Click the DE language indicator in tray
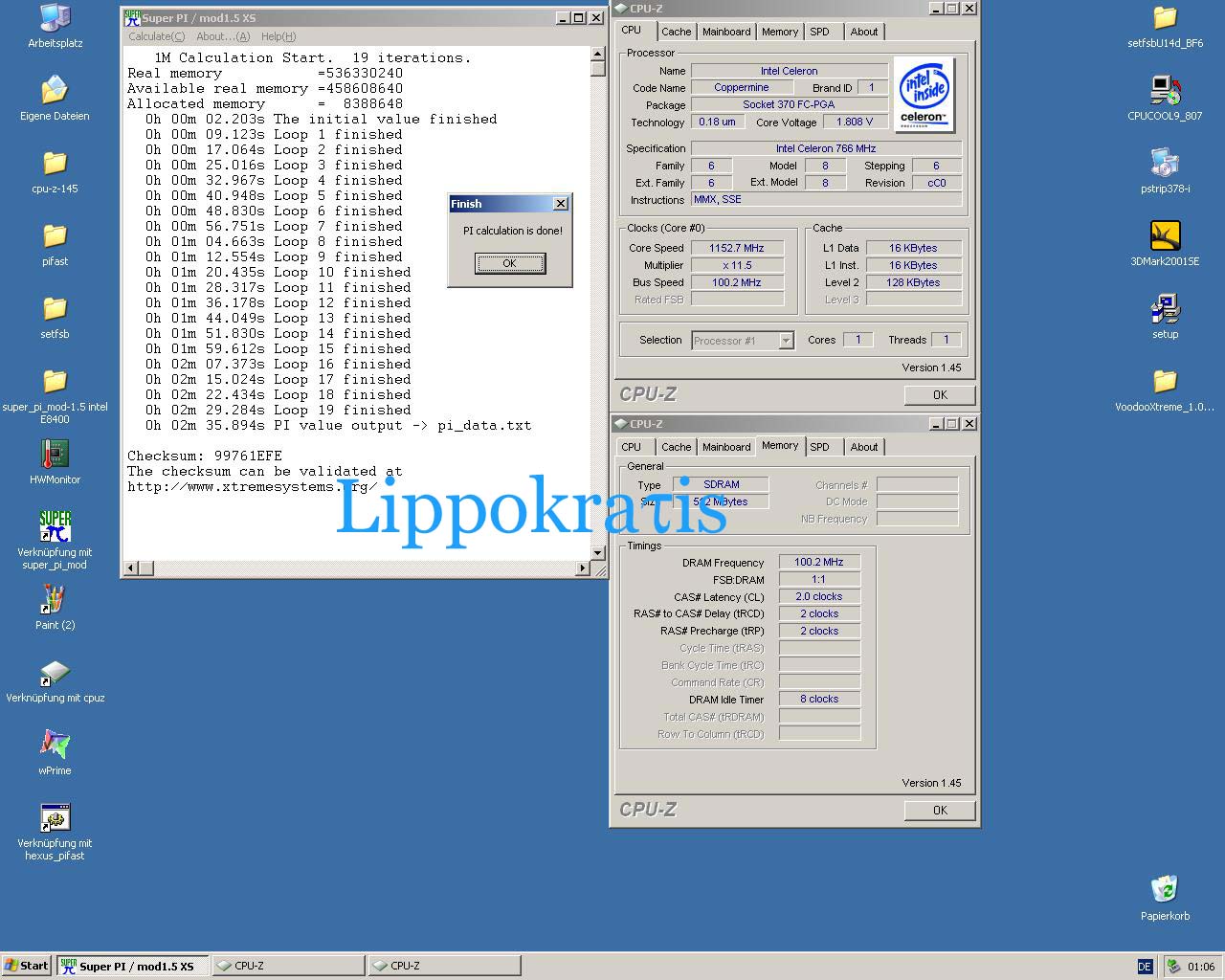Image resolution: width=1225 pixels, height=980 pixels. pyautogui.click(x=1145, y=967)
